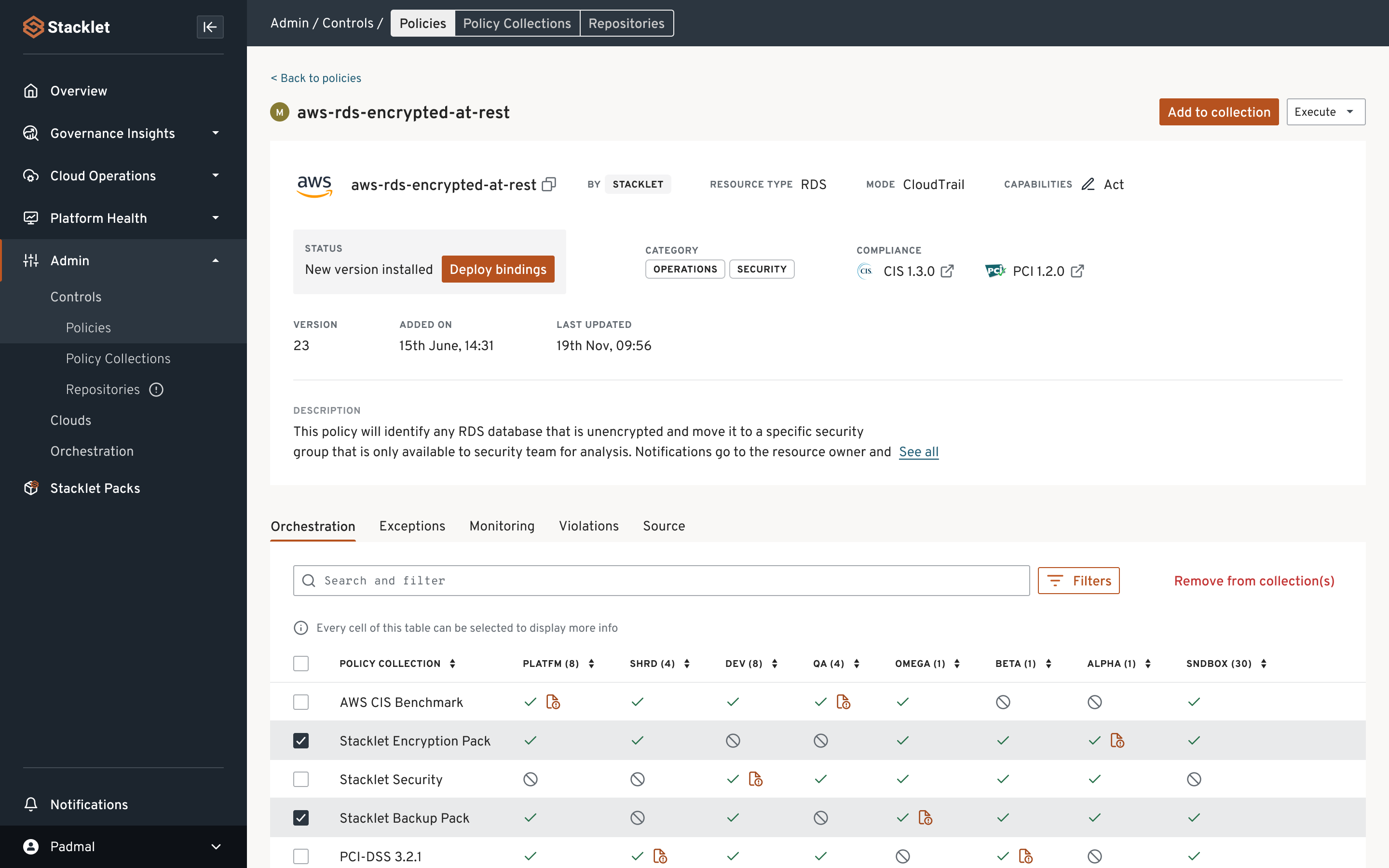Image resolution: width=1389 pixels, height=868 pixels.
Task: Uncheck the Stacklet Encryption Pack checkbox
Action: 301,741
